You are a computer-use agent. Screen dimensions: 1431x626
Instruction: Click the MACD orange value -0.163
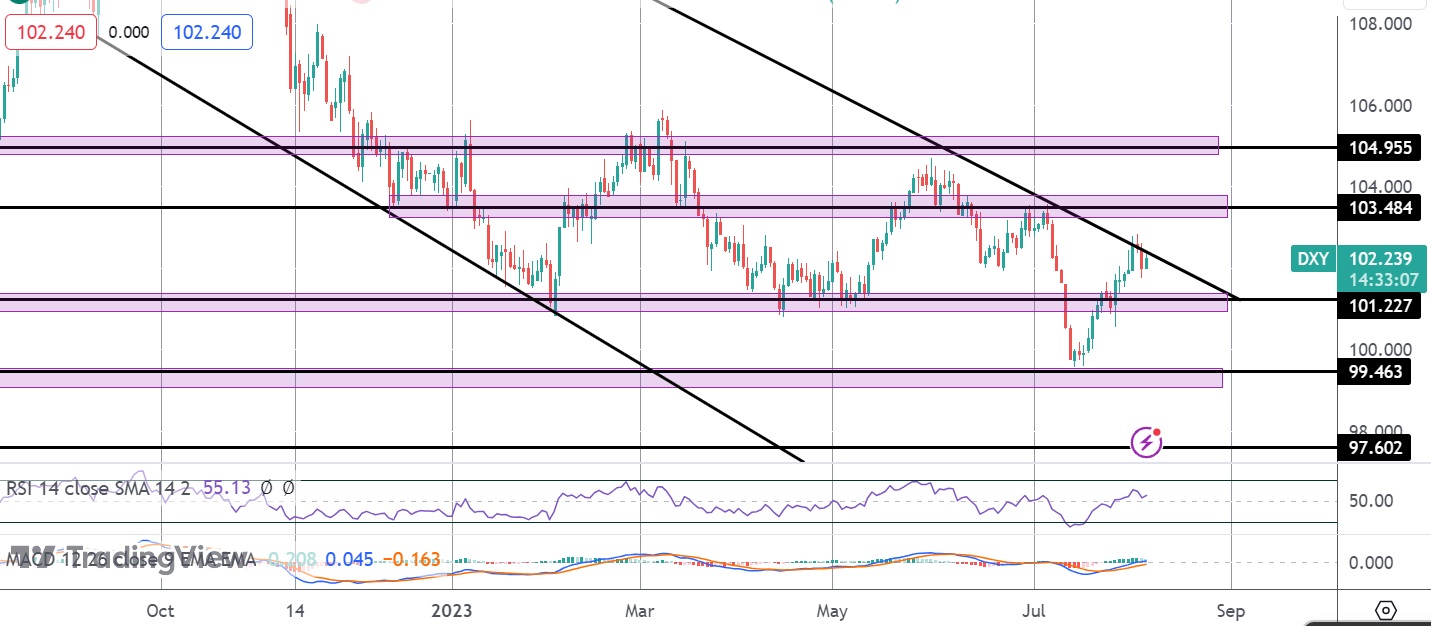click(x=411, y=559)
